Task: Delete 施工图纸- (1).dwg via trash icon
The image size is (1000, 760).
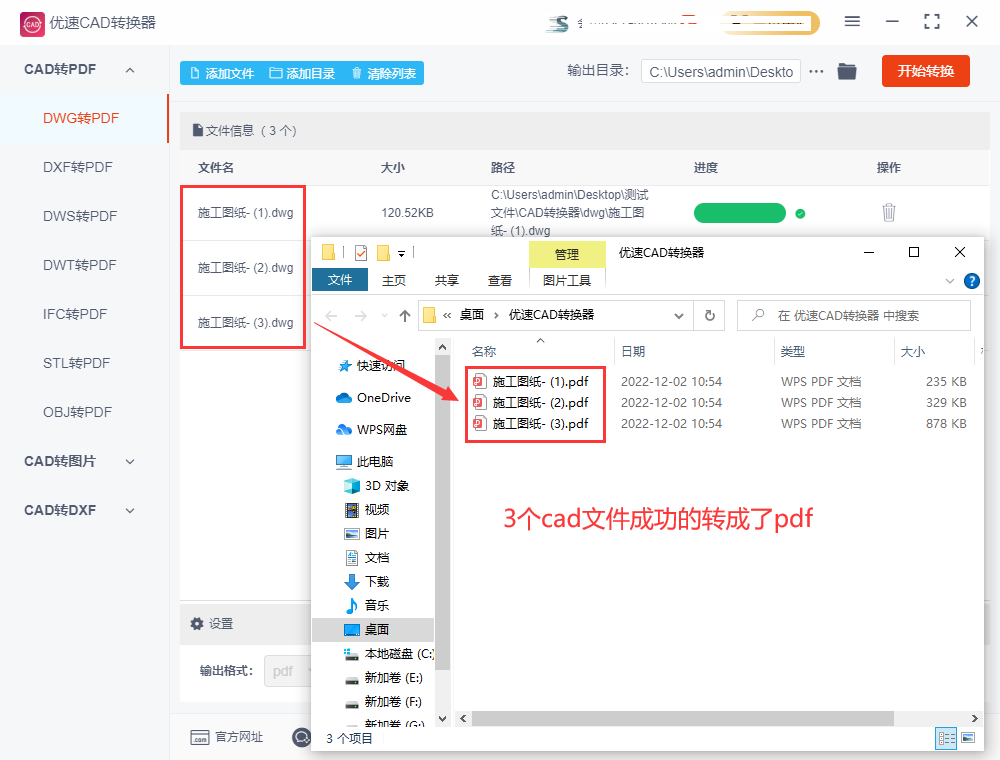Action: (888, 212)
